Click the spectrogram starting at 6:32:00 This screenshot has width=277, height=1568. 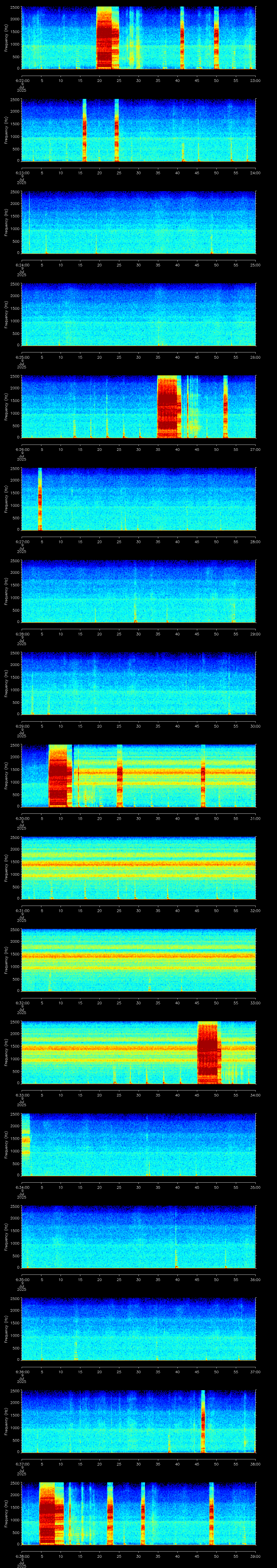(138, 960)
